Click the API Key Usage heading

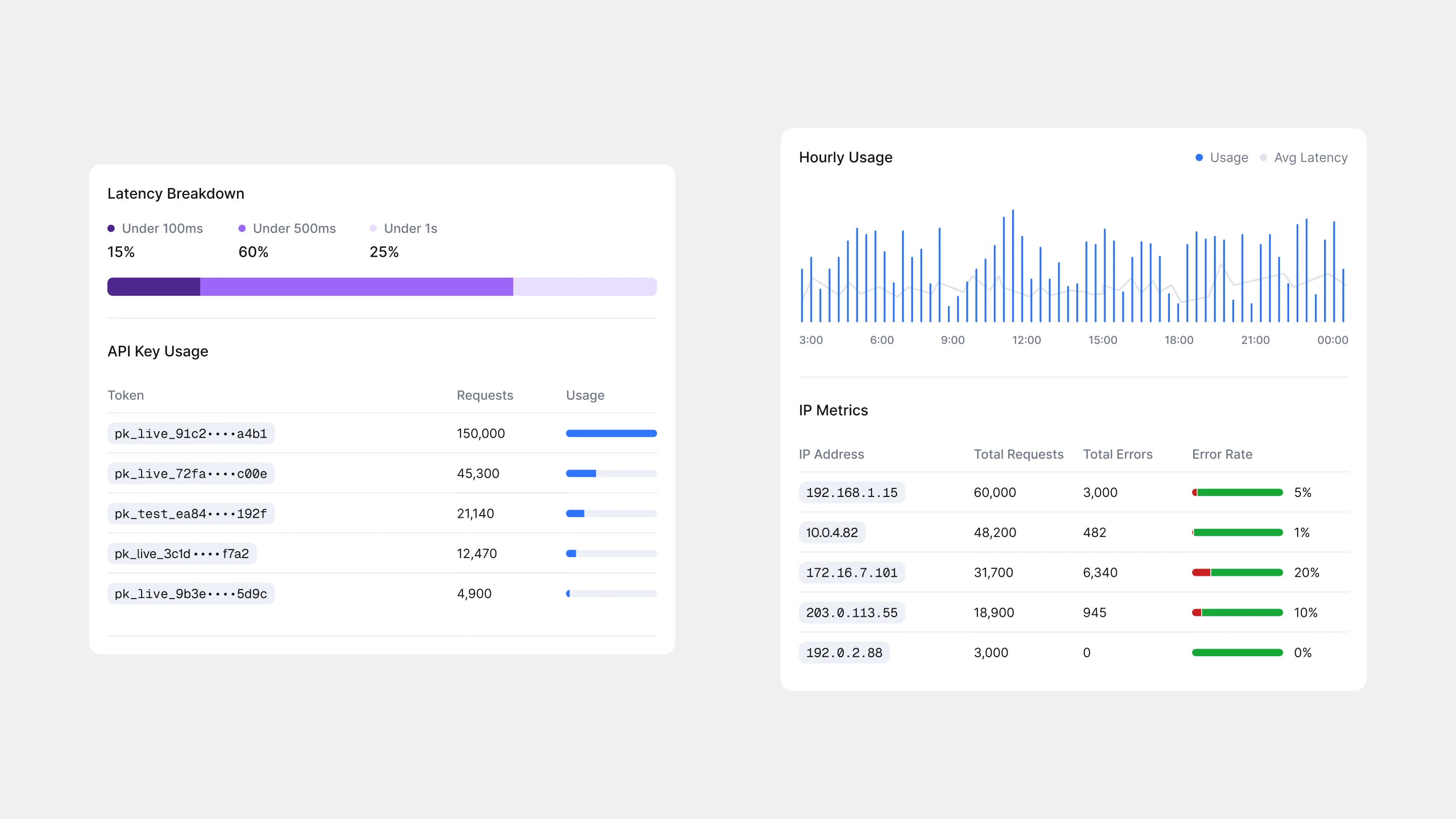click(158, 351)
